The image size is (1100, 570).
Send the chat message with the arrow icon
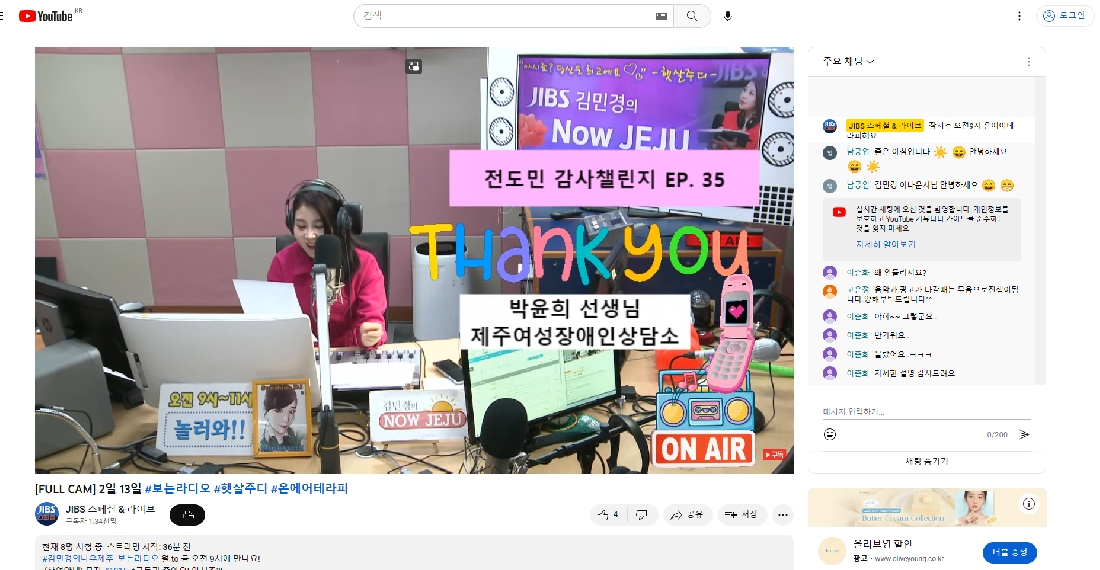pos(1024,435)
